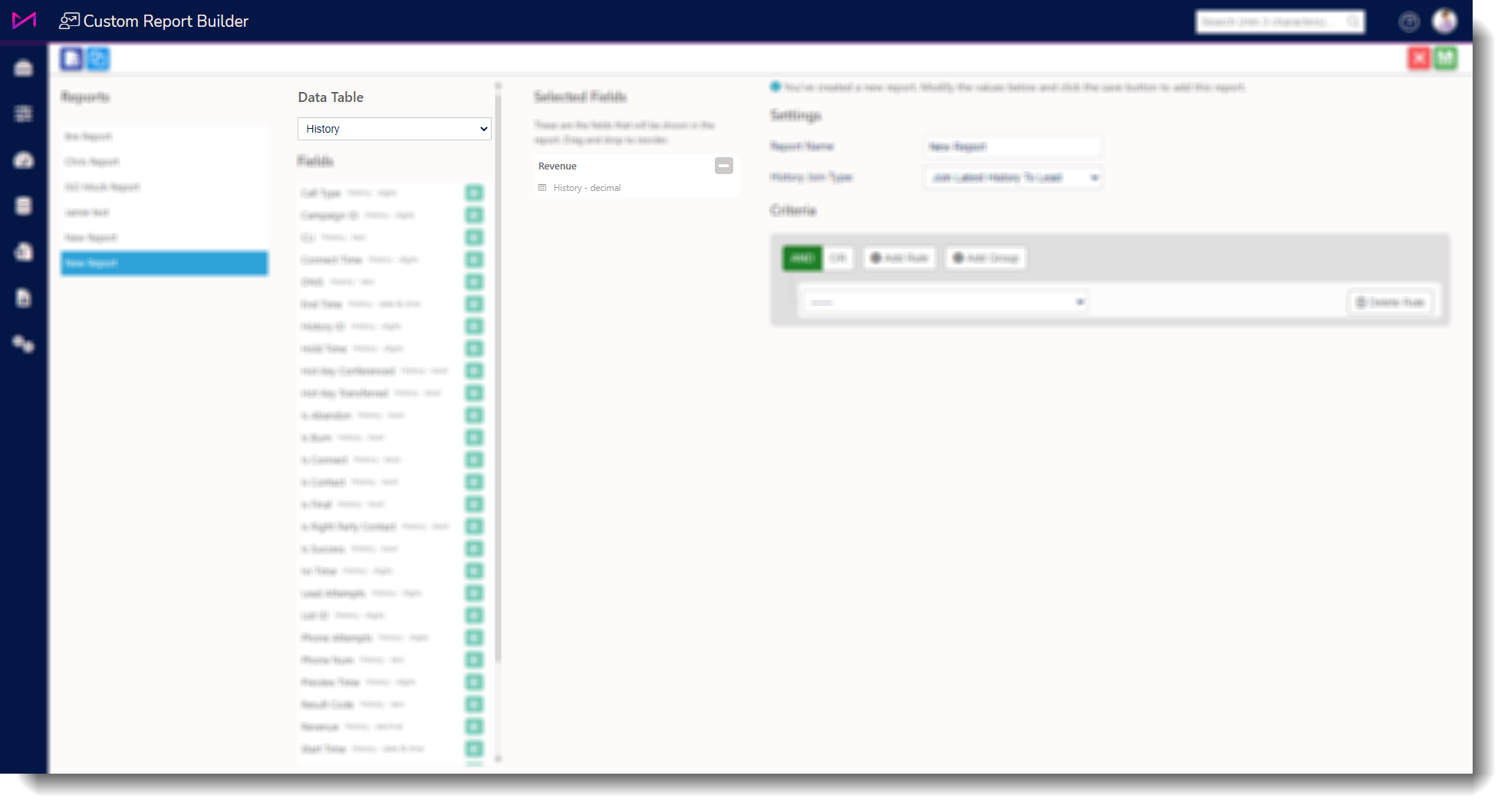Click the Fields list vertical scrollbar
The image size is (1511, 812).
tap(499, 380)
